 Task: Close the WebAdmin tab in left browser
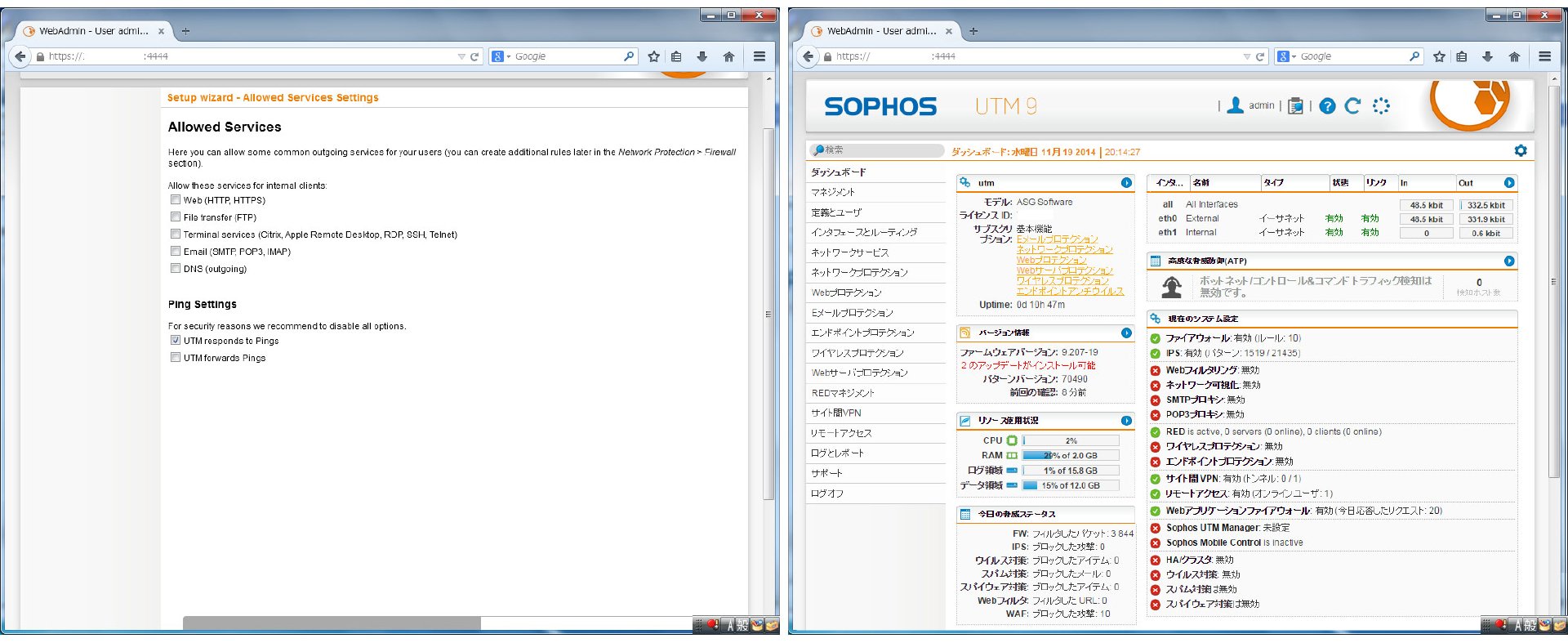(x=161, y=31)
